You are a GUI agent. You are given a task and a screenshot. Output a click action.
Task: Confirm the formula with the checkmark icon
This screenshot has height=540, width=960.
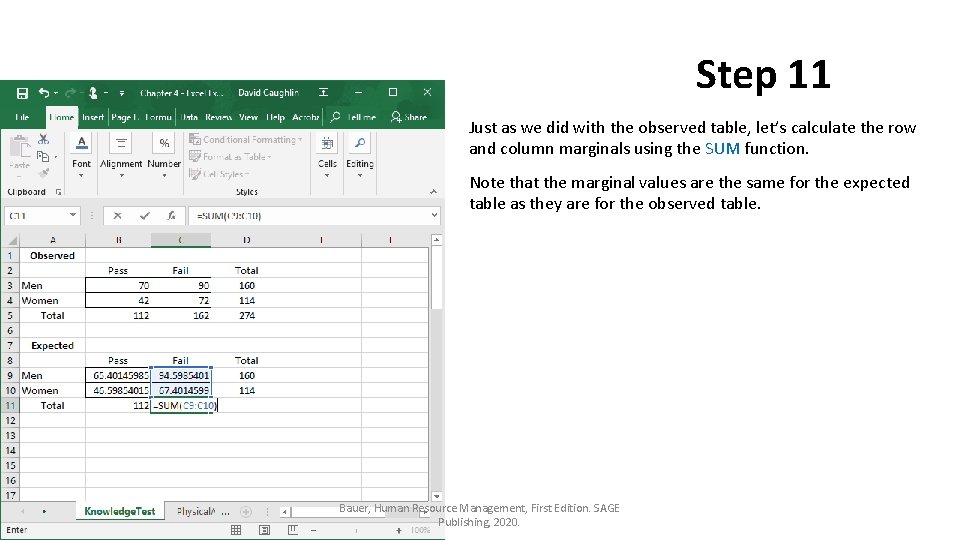click(144, 216)
